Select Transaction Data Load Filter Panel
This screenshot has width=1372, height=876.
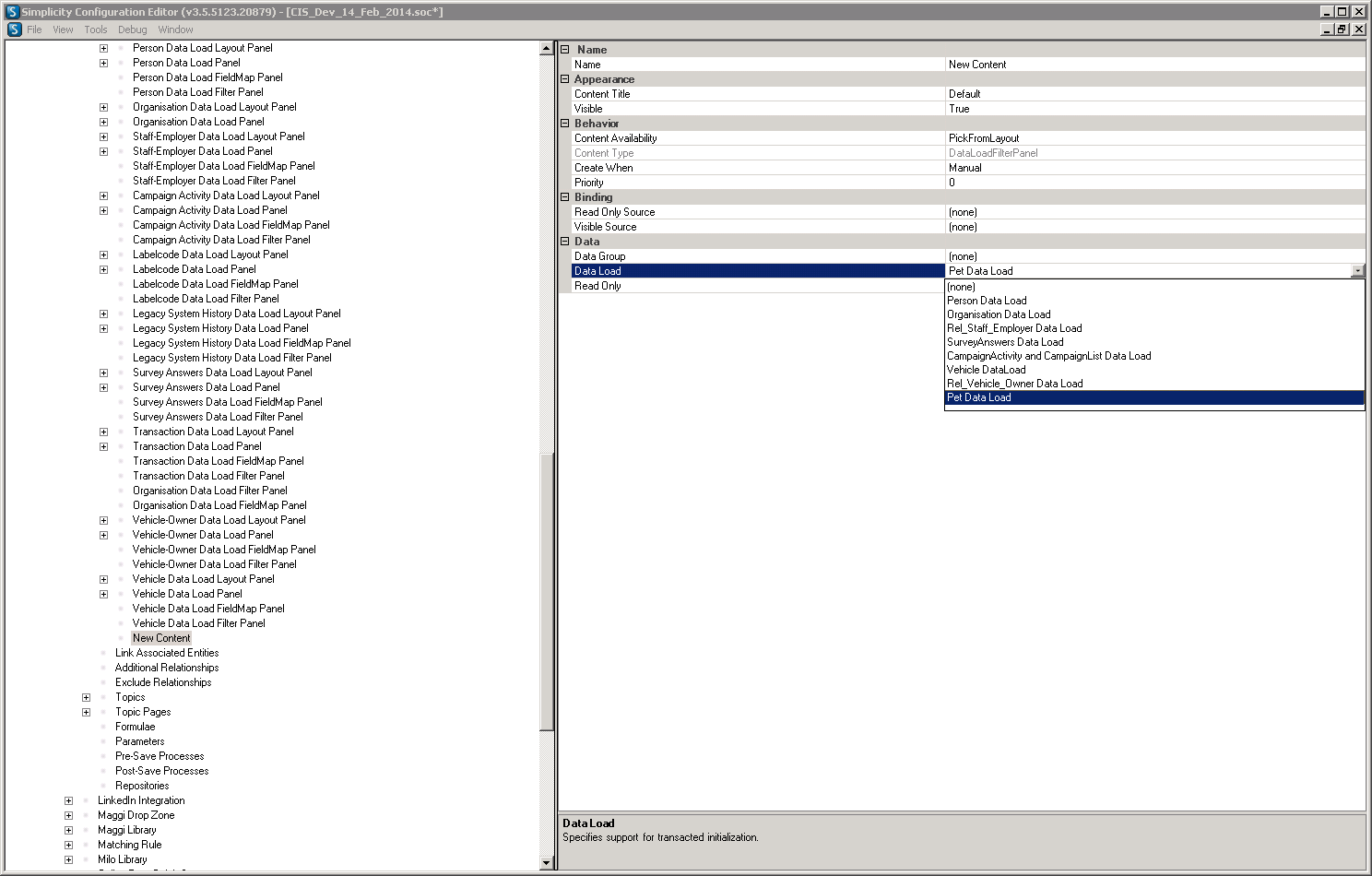(x=208, y=476)
